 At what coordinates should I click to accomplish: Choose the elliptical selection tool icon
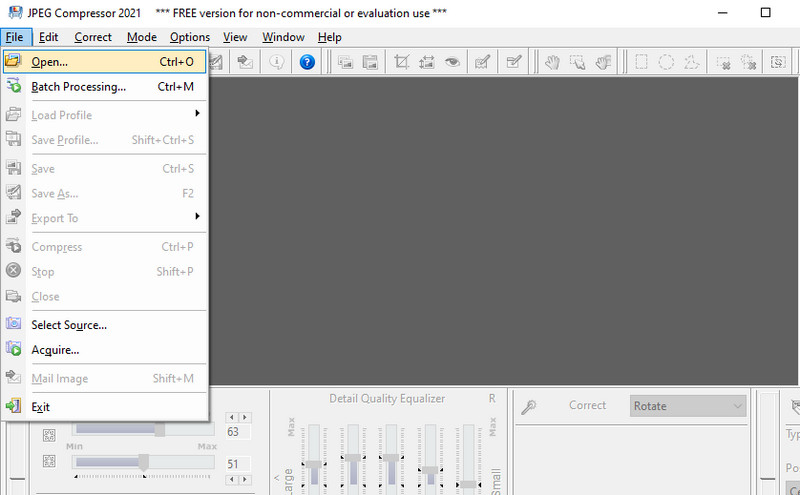(x=666, y=62)
